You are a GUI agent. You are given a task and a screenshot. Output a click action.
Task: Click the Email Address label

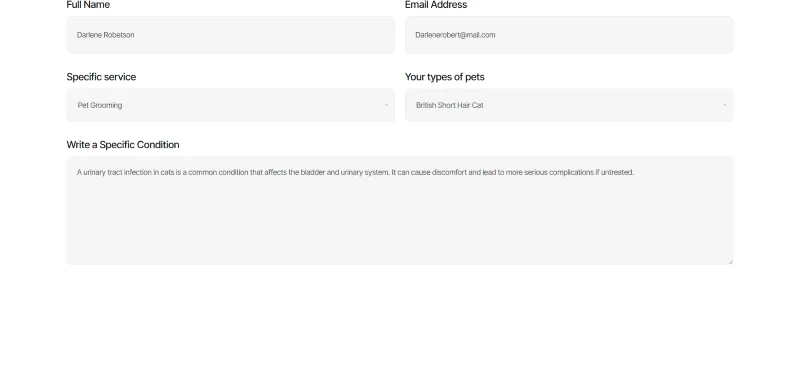(x=436, y=5)
